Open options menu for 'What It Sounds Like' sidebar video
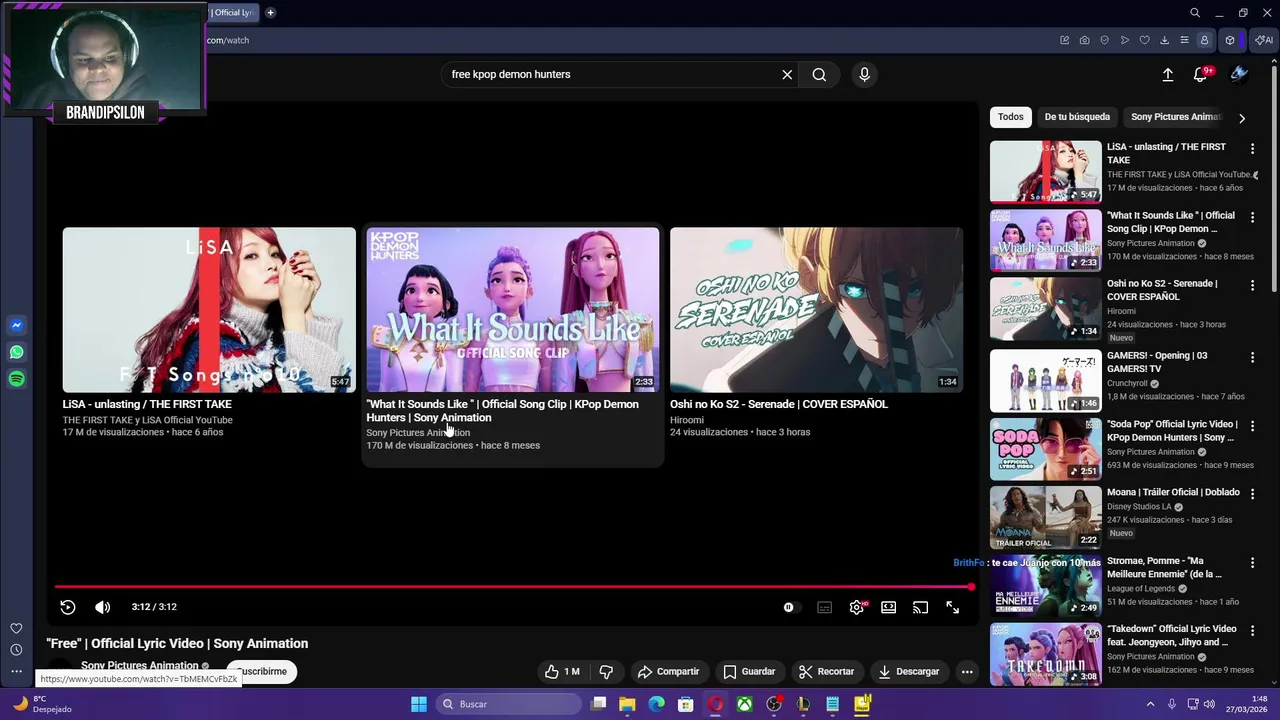1280x720 pixels. click(x=1252, y=217)
